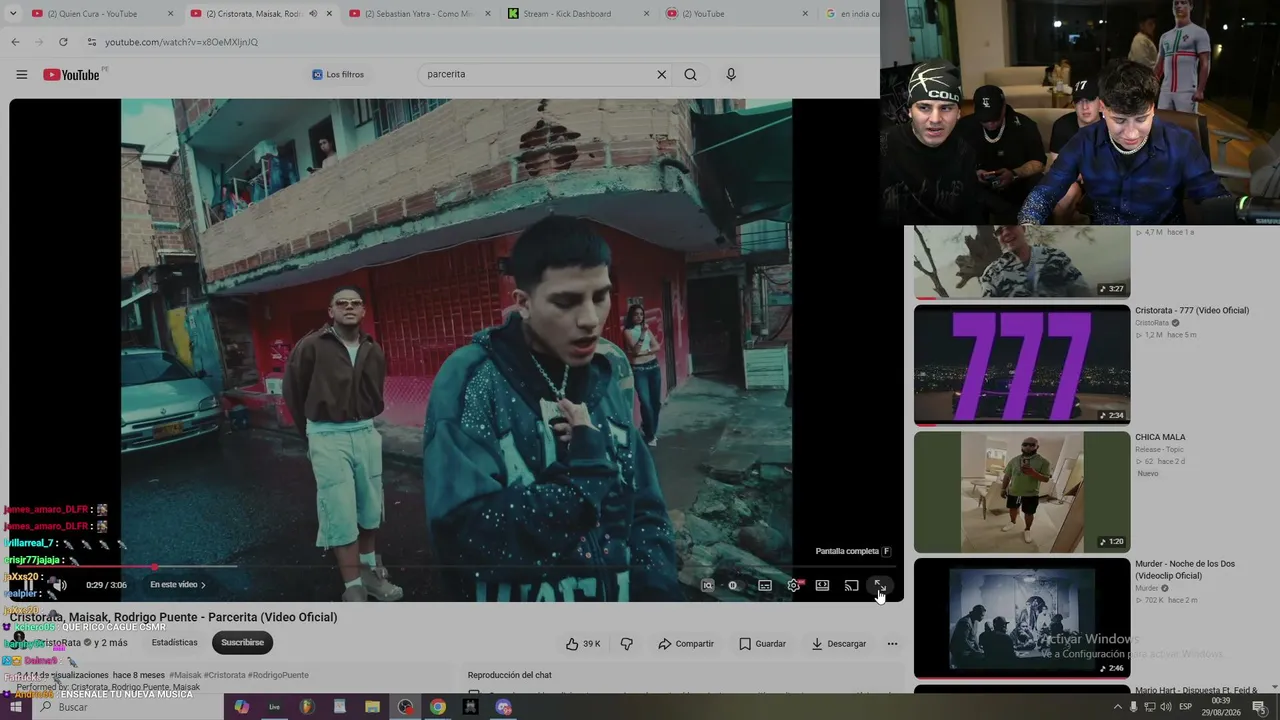Screen dimensions: 1280x720
Task: Open the video settings gear
Action: pyautogui.click(x=794, y=585)
